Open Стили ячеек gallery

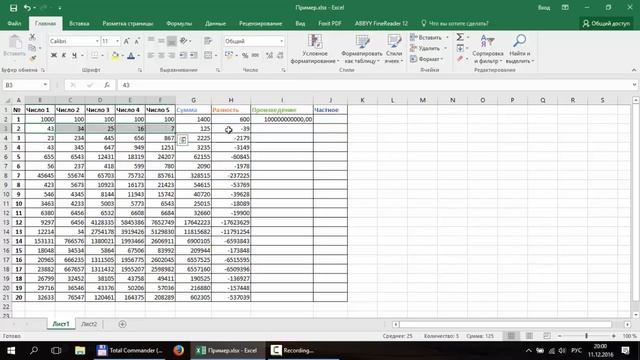tap(394, 49)
